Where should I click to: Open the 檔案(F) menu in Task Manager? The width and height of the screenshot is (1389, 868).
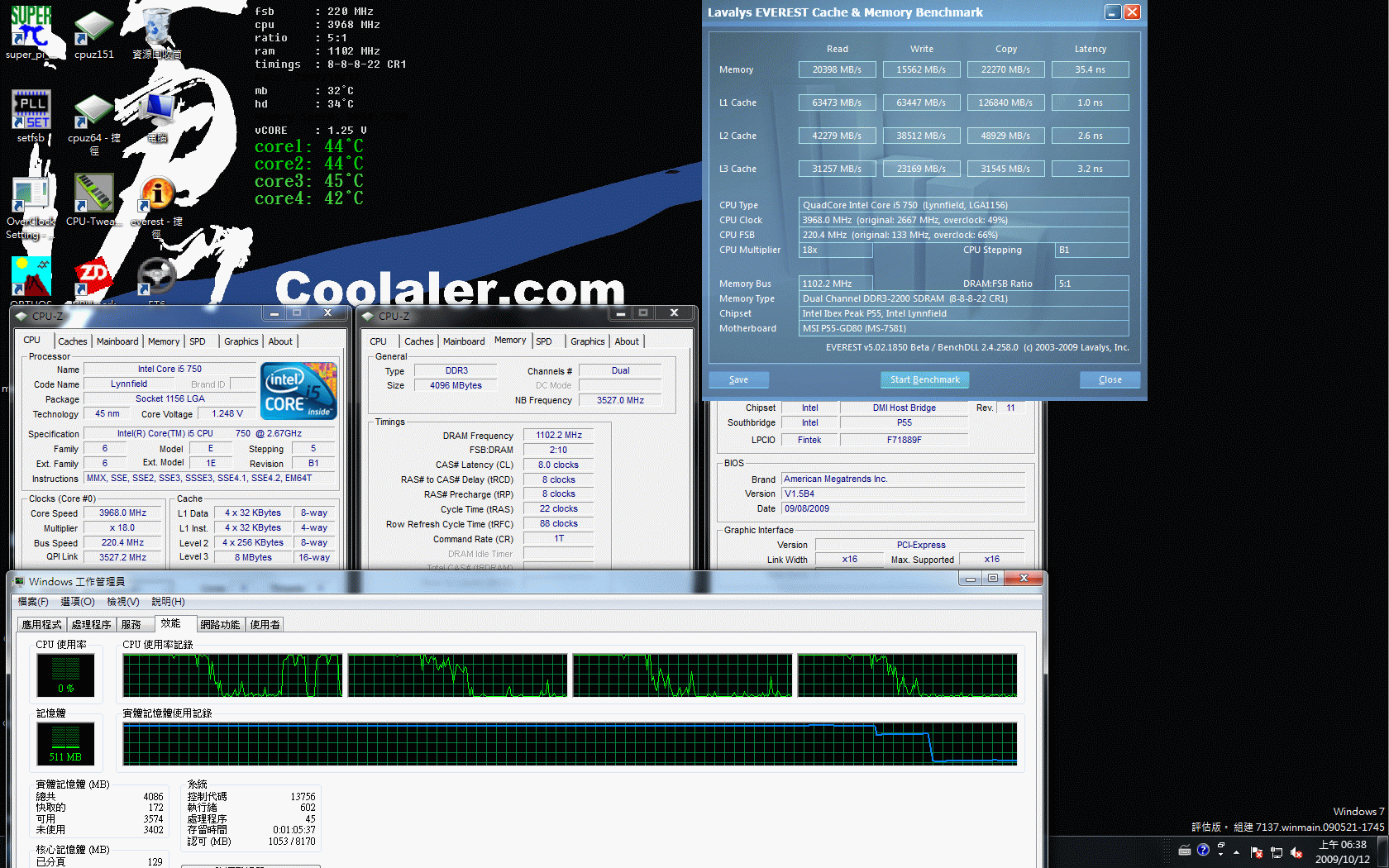coord(33,602)
